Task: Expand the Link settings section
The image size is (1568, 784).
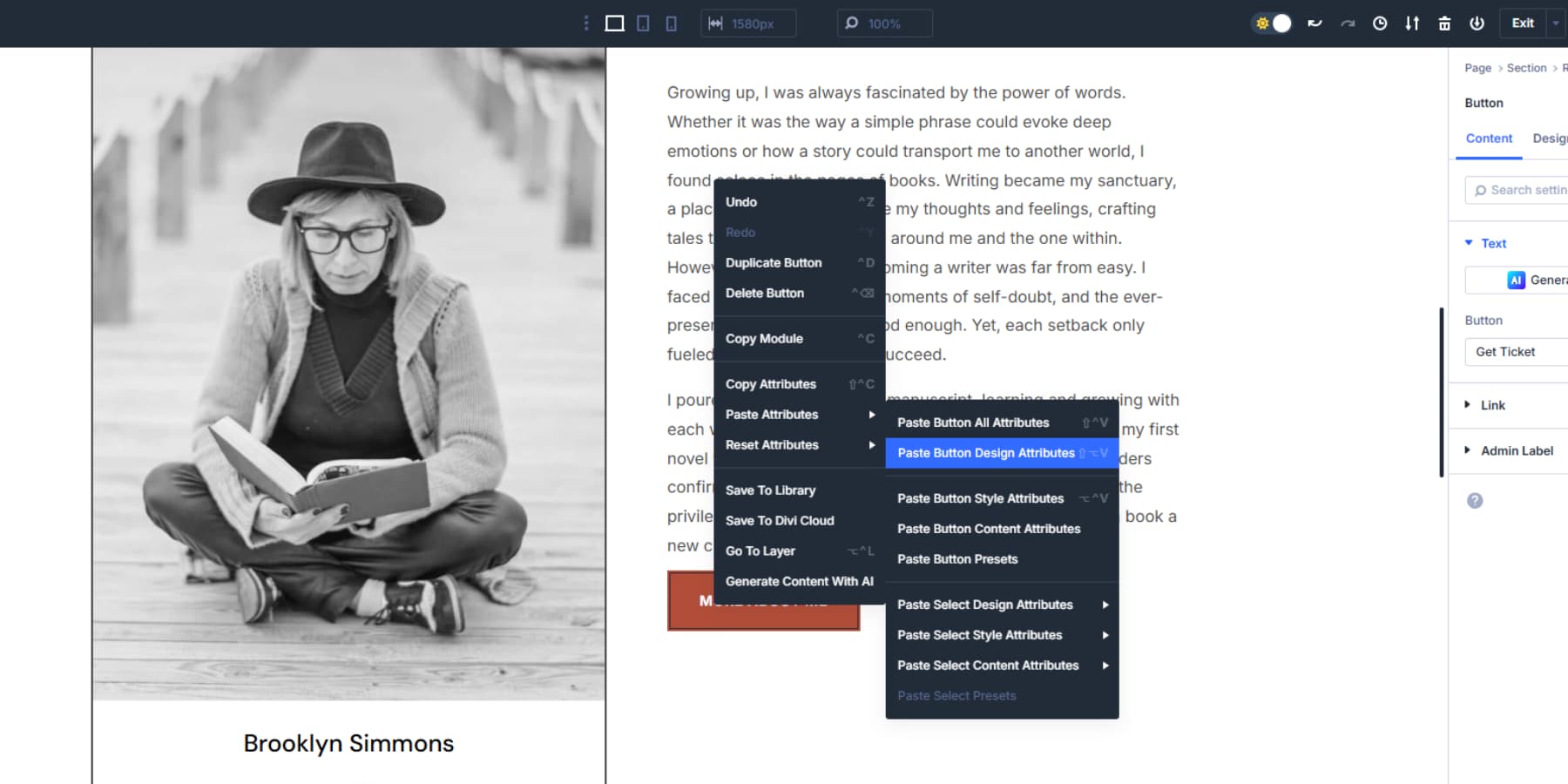Action: 1492,404
